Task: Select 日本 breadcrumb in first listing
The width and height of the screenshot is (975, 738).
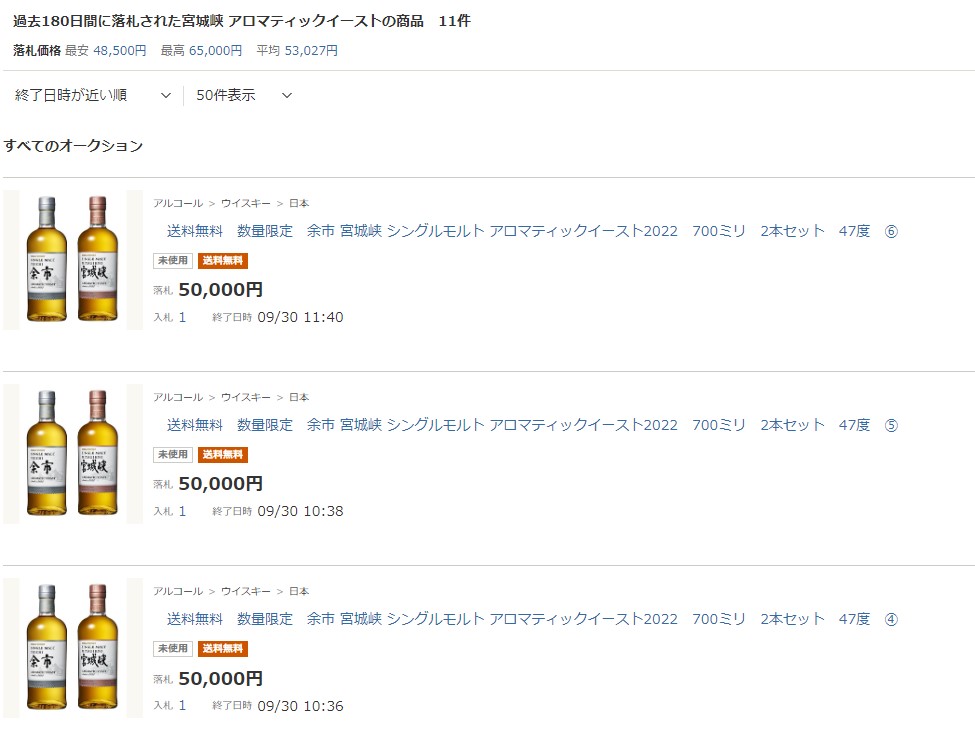Action: 299,203
